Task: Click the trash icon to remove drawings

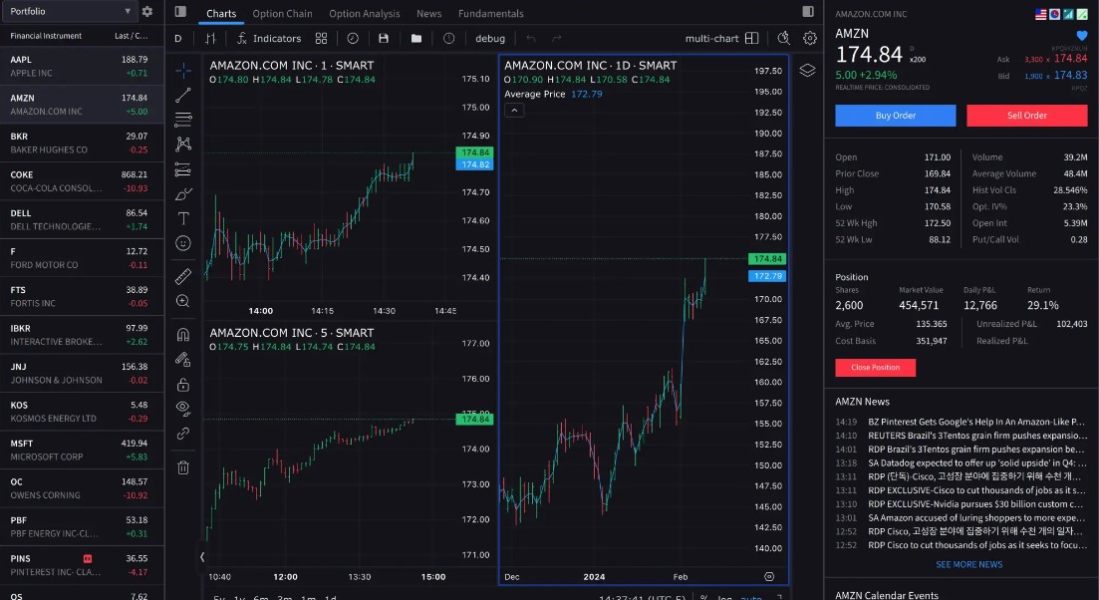Action: (x=183, y=467)
